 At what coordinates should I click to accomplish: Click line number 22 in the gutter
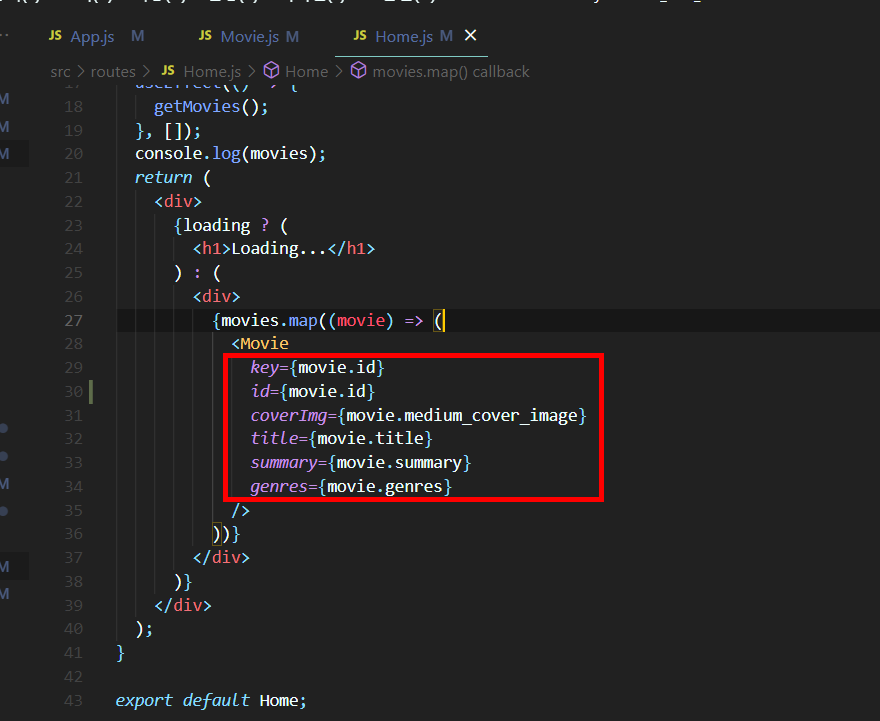[x=74, y=201]
